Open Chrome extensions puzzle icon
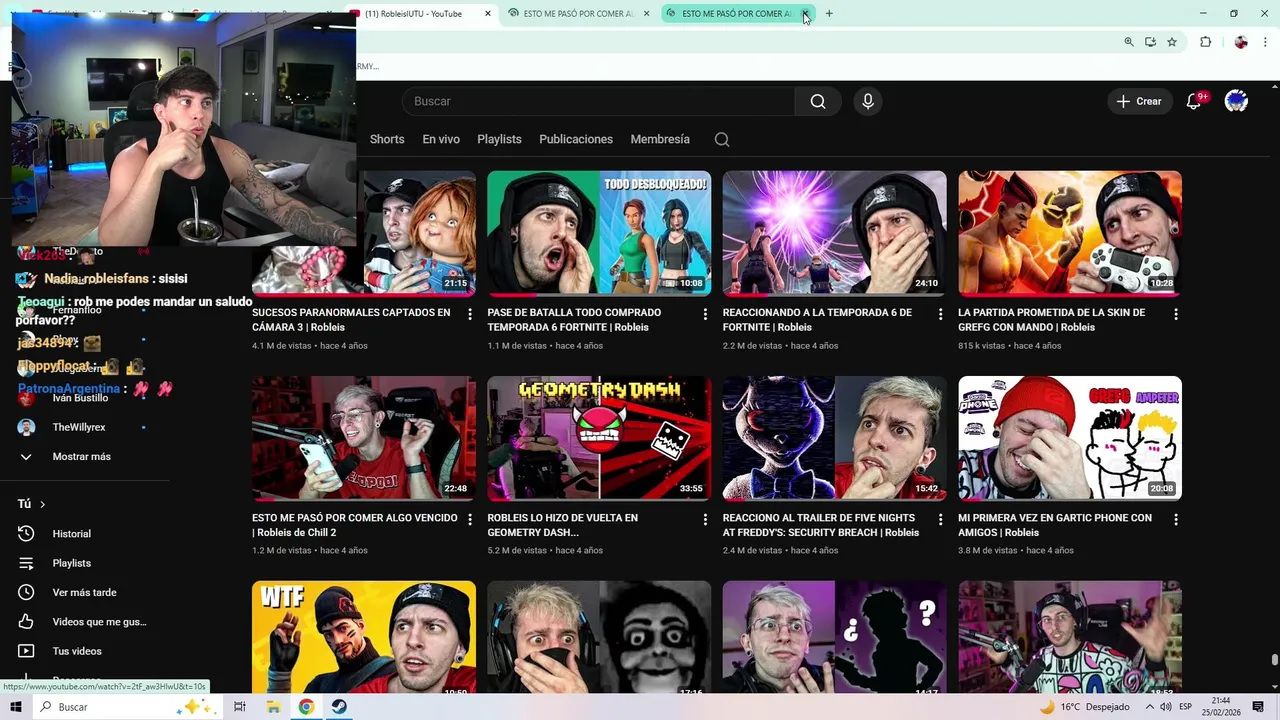1280x720 pixels. coord(1205,42)
